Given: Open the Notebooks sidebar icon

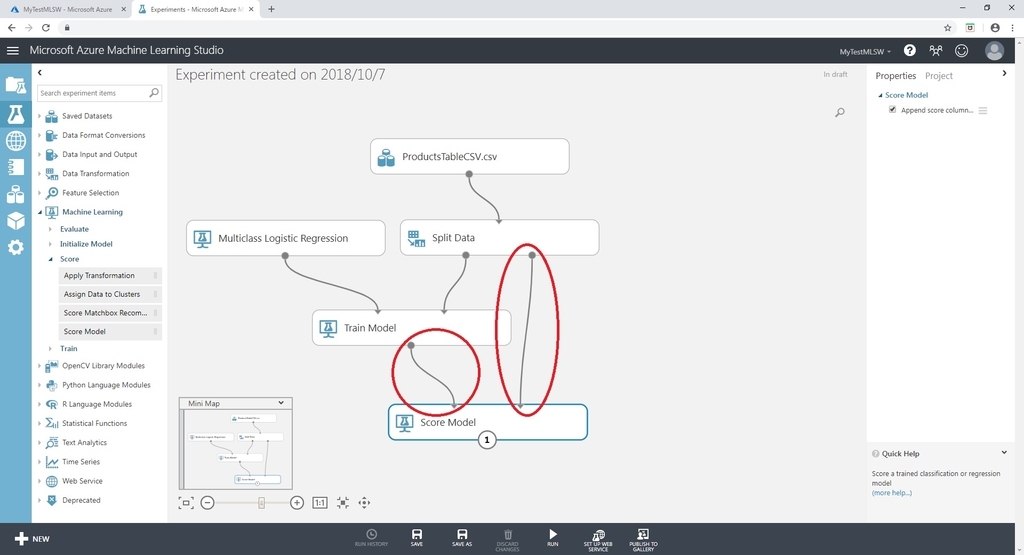Looking at the screenshot, I should pyautogui.click(x=16, y=167).
